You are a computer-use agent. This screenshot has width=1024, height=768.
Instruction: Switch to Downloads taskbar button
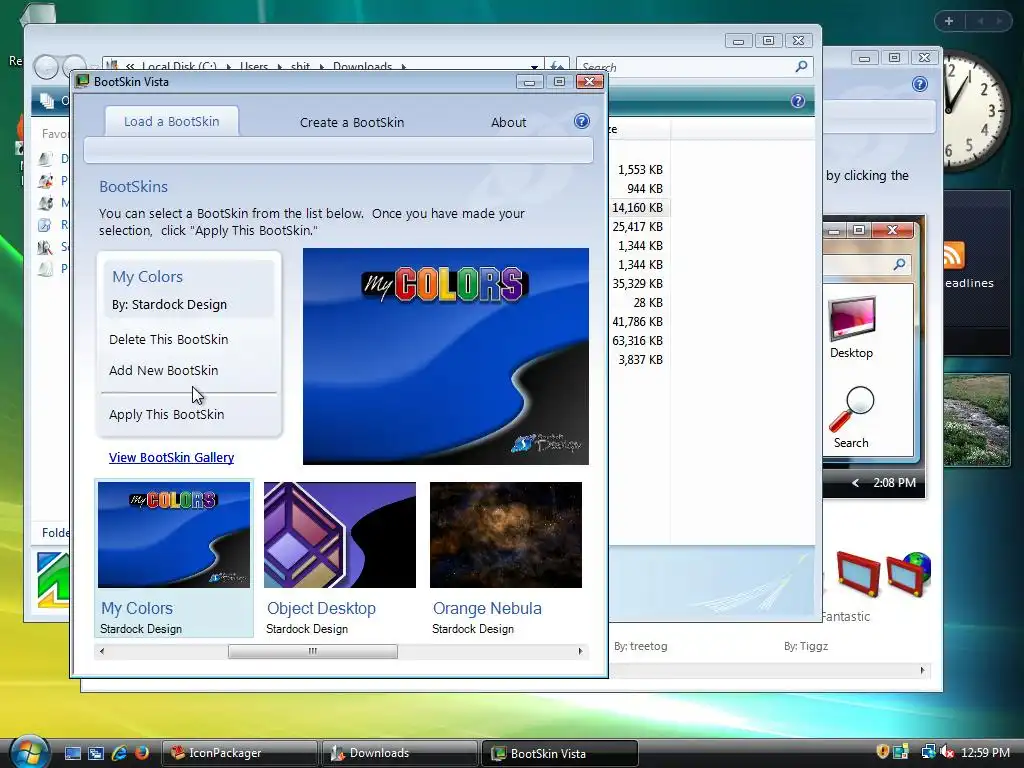(399, 753)
